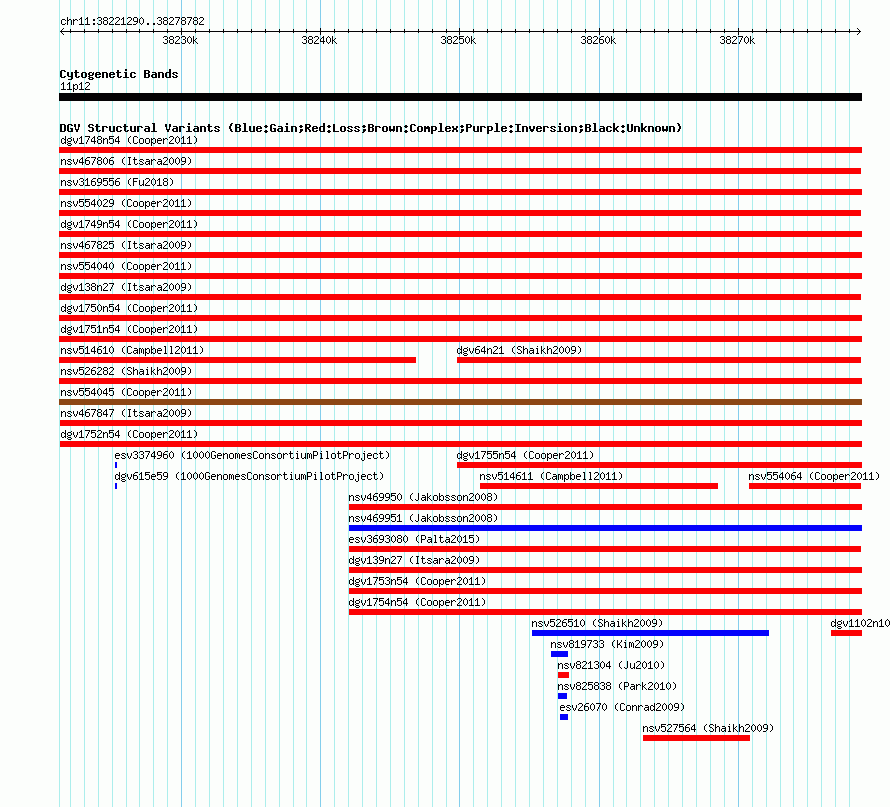Select the nsv469951 (Jakobsson2008) label
The width and height of the screenshot is (890, 807).
tap(423, 518)
